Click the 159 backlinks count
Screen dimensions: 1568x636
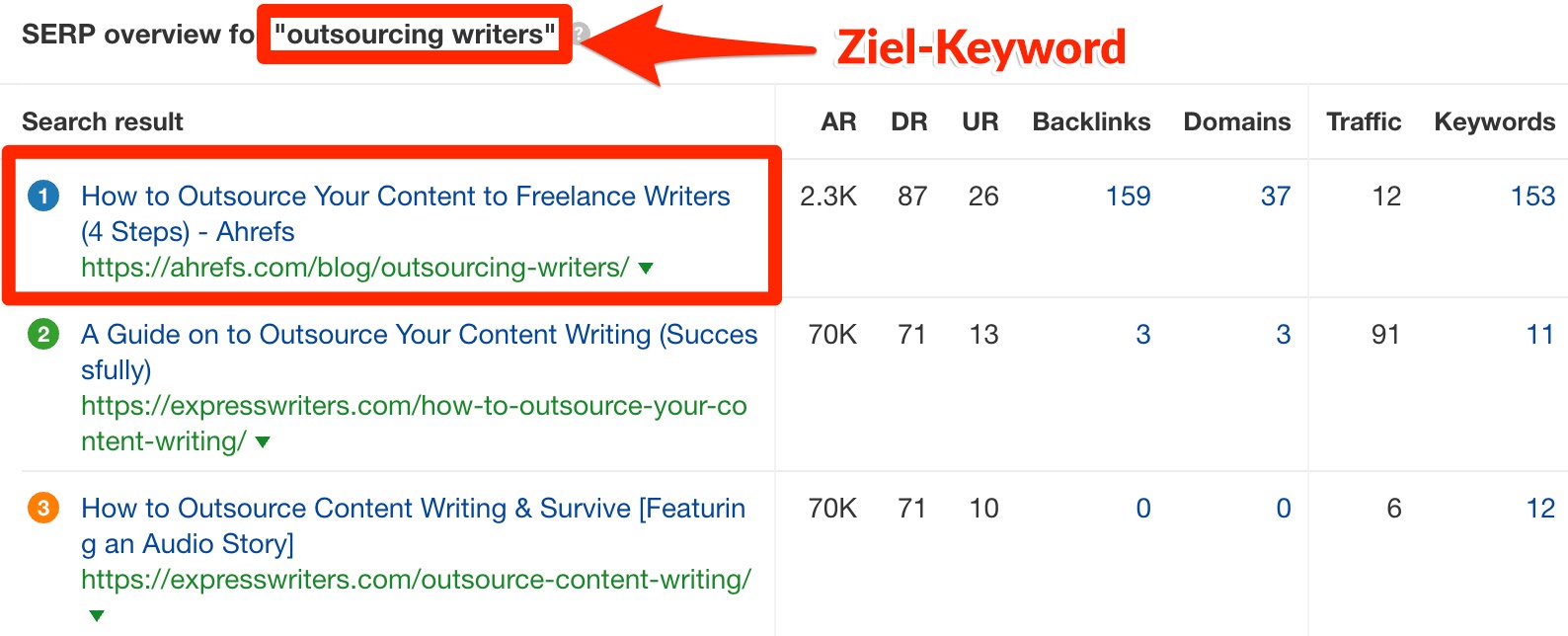pyautogui.click(x=1128, y=196)
